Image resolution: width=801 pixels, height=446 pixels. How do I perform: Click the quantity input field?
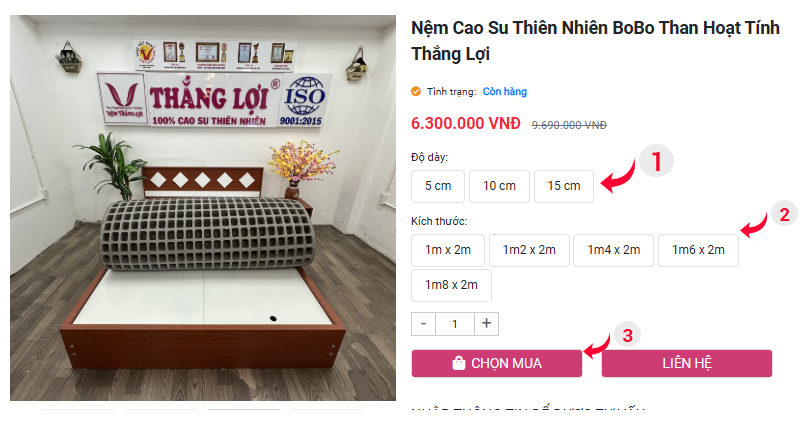(455, 323)
